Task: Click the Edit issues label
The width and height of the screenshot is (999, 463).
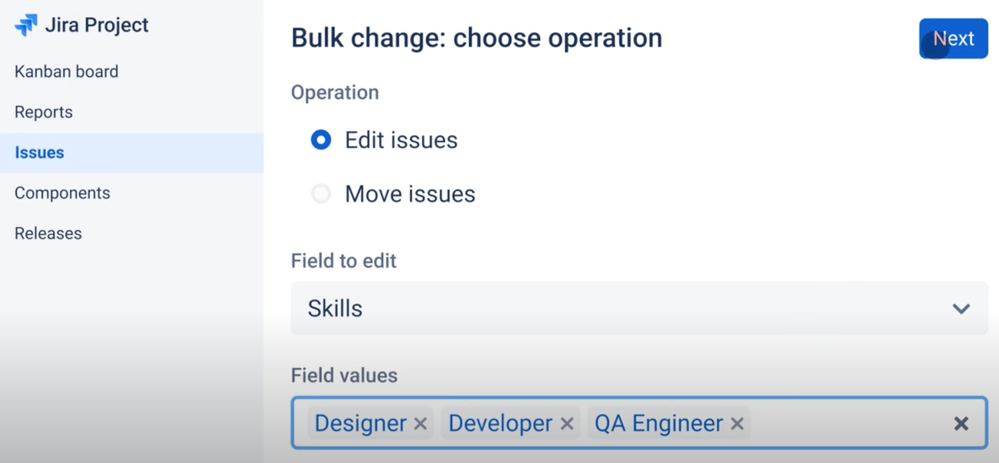Action: tap(401, 140)
